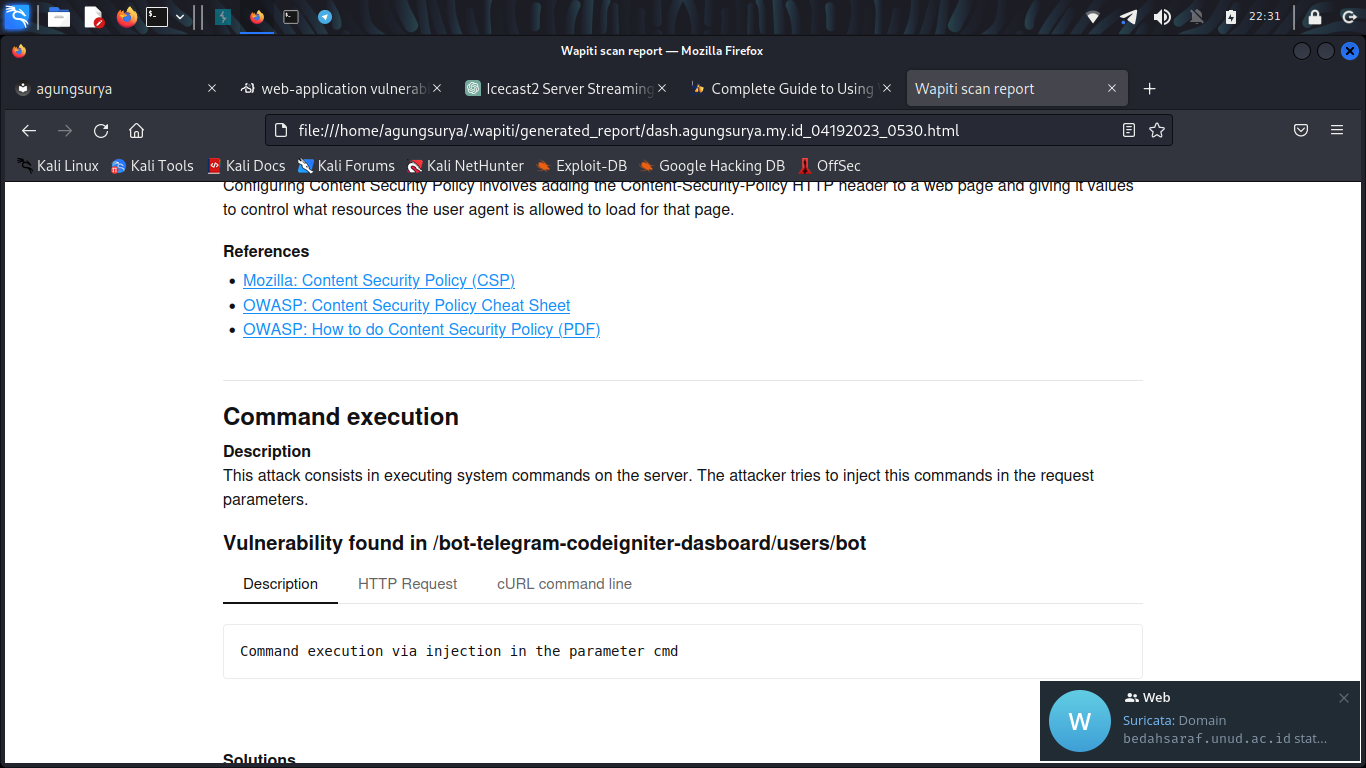Switch to the cURL command line tab
The height and width of the screenshot is (768, 1366).
coord(564,584)
